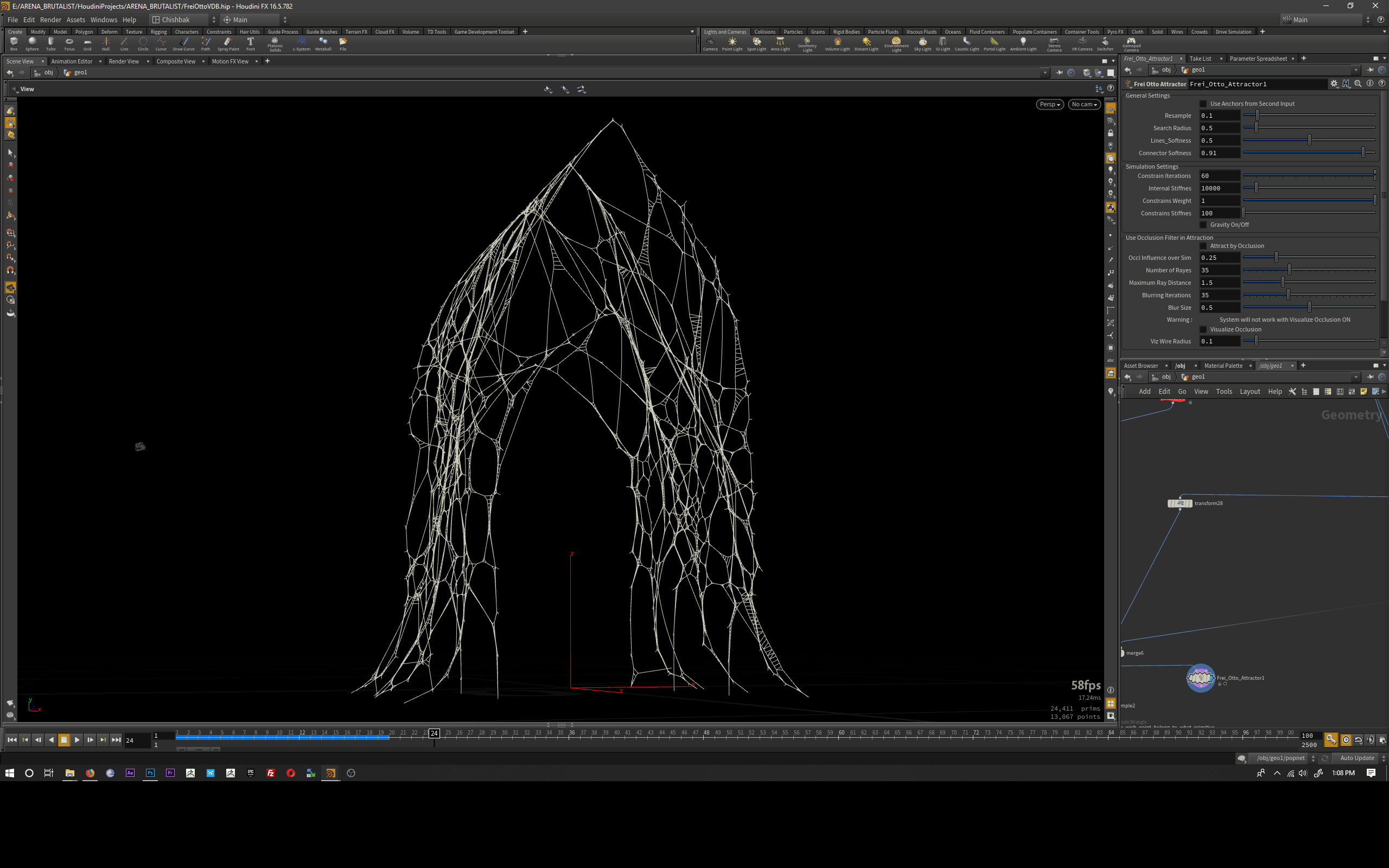Screen dimensions: 1389x868
Task: Add a Spot Light from shelf
Action: (756, 43)
